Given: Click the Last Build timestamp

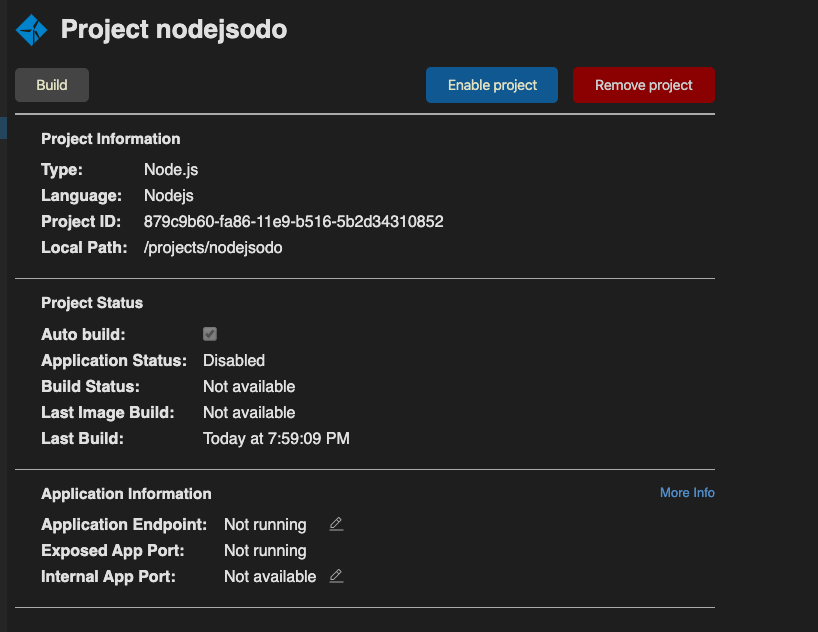Looking at the screenshot, I should tap(276, 438).
